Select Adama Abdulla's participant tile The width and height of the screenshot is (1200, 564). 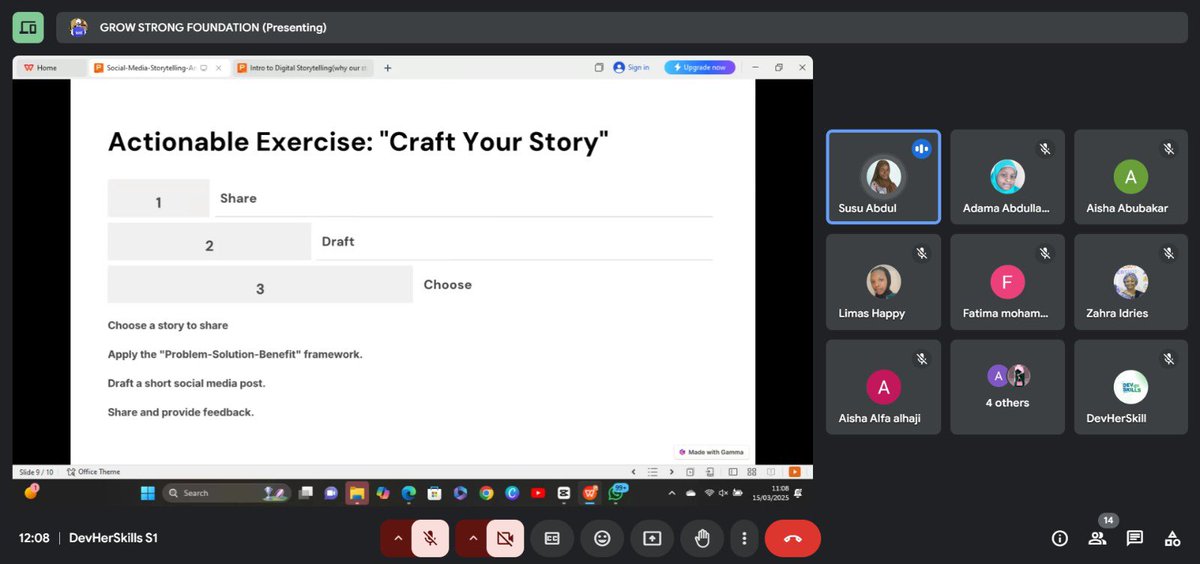[1007, 177]
